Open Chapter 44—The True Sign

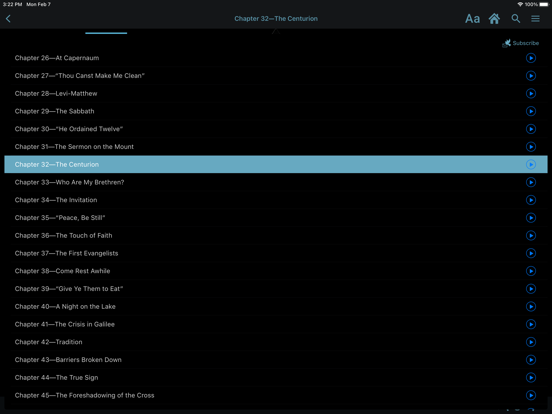point(56,377)
